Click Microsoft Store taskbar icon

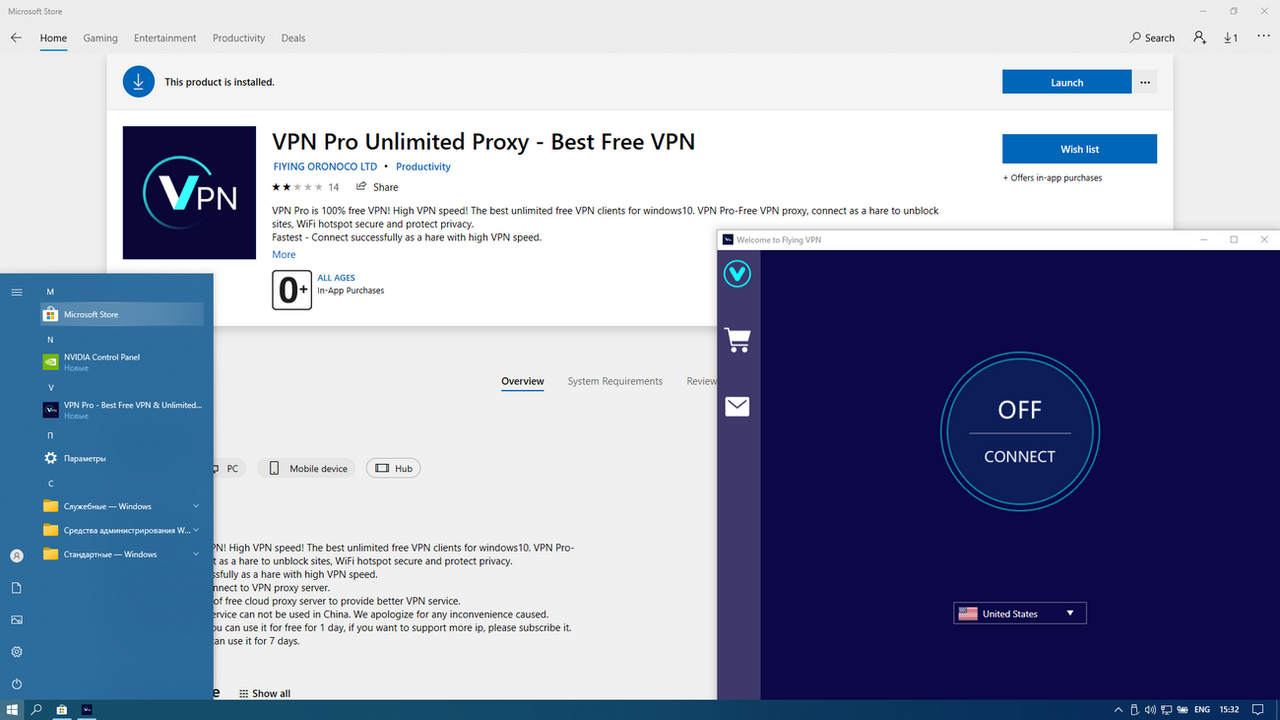[x=62, y=710]
